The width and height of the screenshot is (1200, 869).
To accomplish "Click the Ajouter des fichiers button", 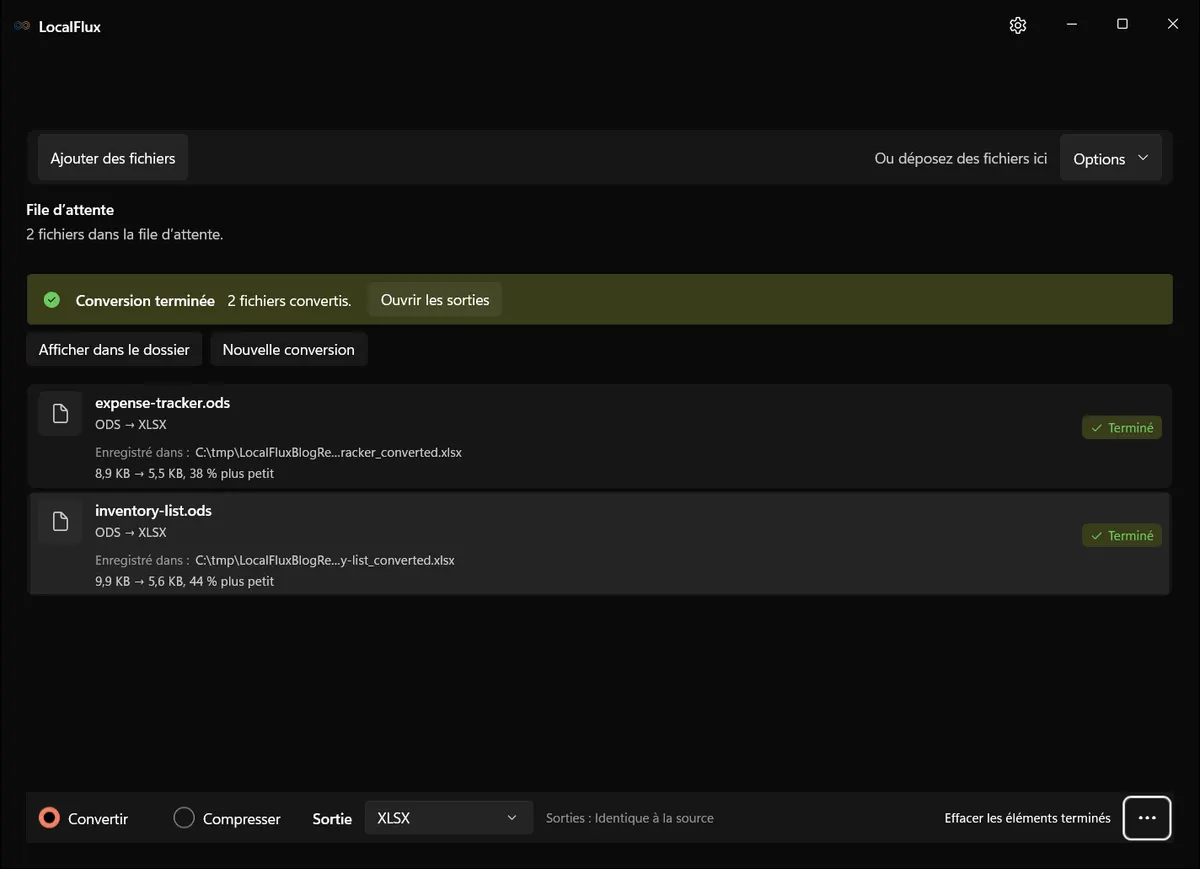I will tap(113, 159).
